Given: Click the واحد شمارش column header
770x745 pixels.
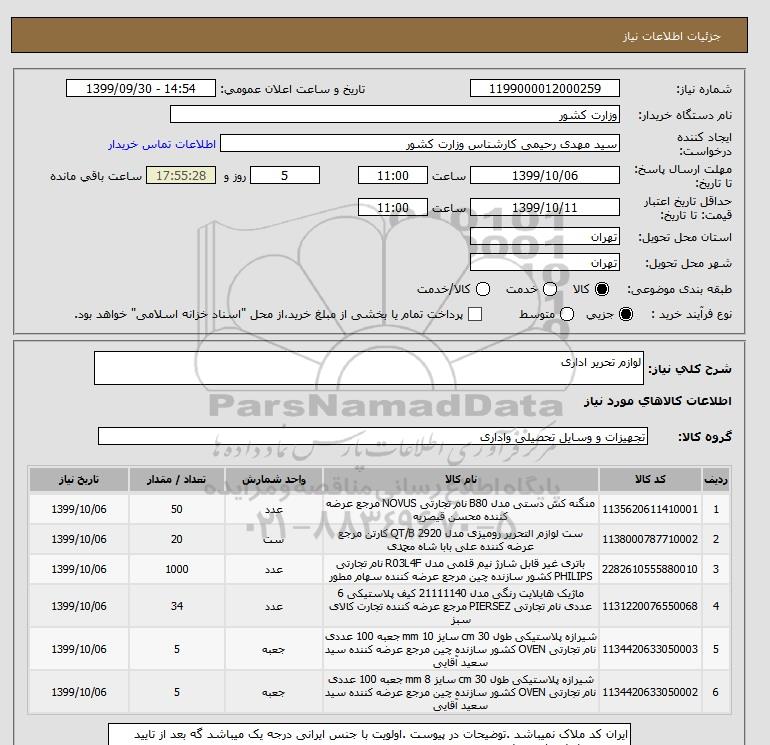Looking at the screenshot, I should pos(274,479).
